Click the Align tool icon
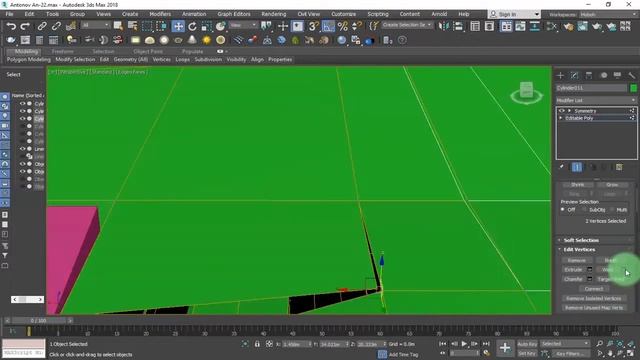The image size is (640, 360). [458, 27]
